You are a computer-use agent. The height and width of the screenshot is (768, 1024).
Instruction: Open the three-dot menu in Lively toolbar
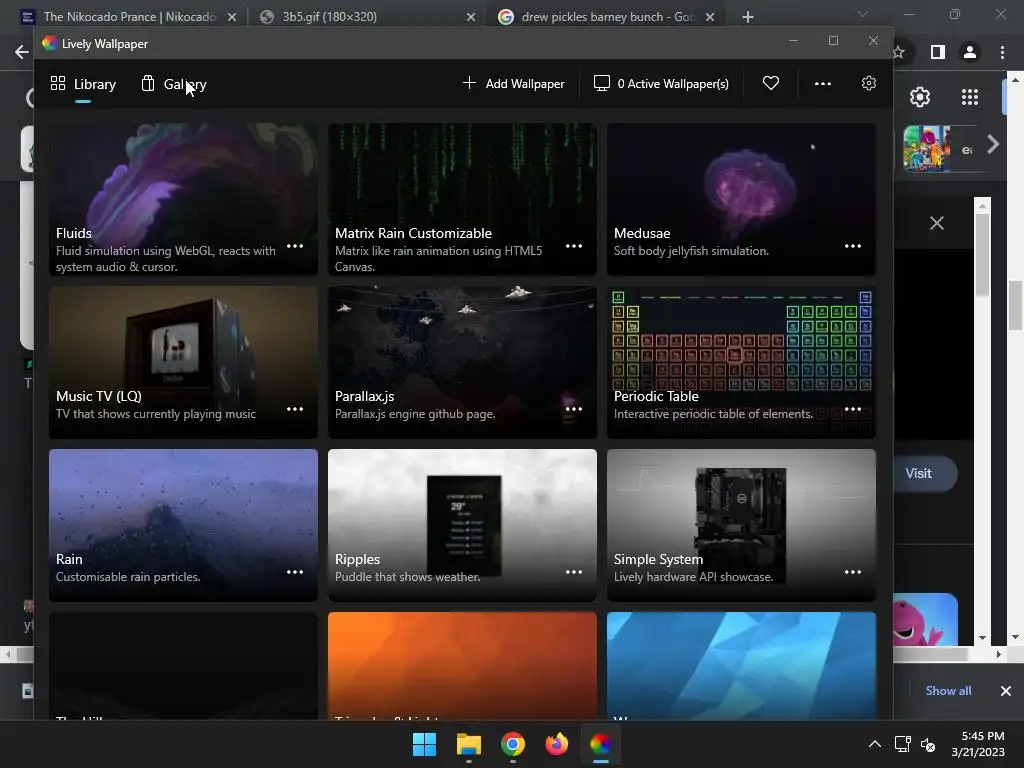click(x=823, y=84)
